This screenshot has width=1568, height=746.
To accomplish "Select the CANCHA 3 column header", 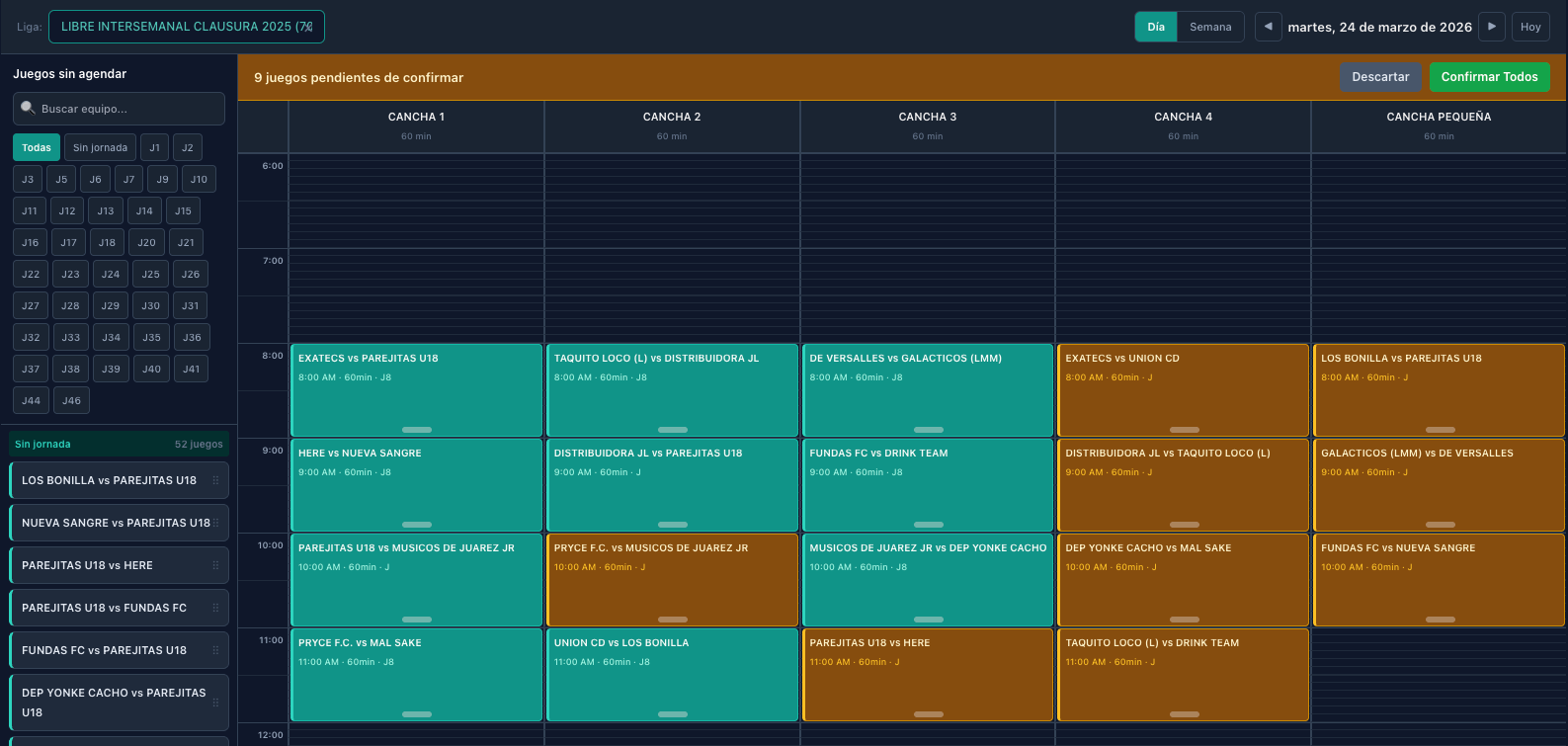I will [x=928, y=125].
